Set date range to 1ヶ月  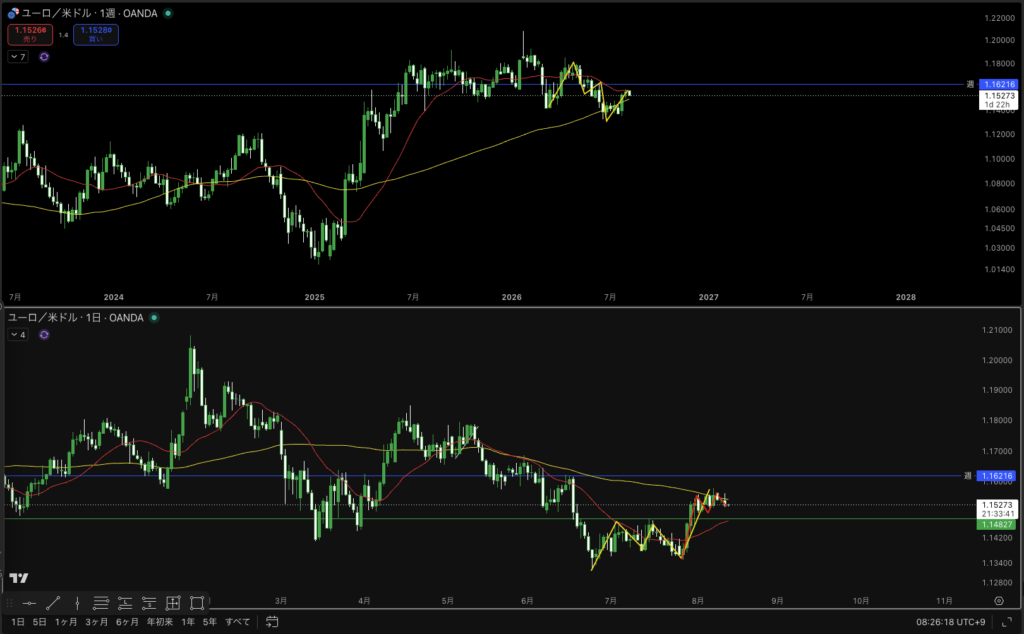[x=66, y=622]
